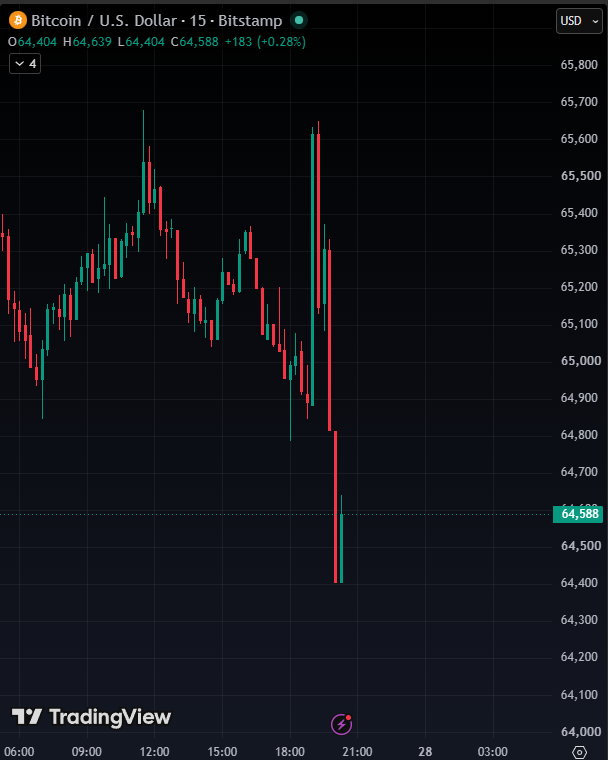This screenshot has width=608, height=760.
Task: Click the 15:00 time axis label
Action: [x=222, y=752]
